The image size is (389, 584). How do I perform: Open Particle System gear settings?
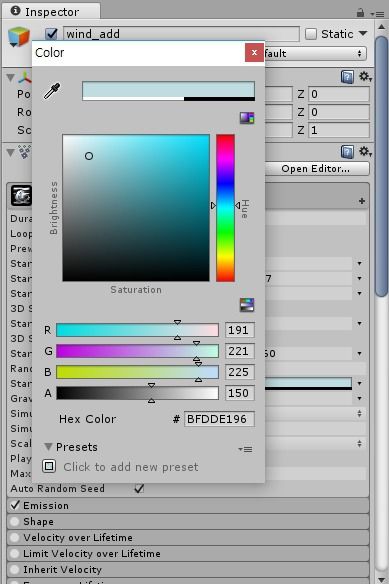365,151
